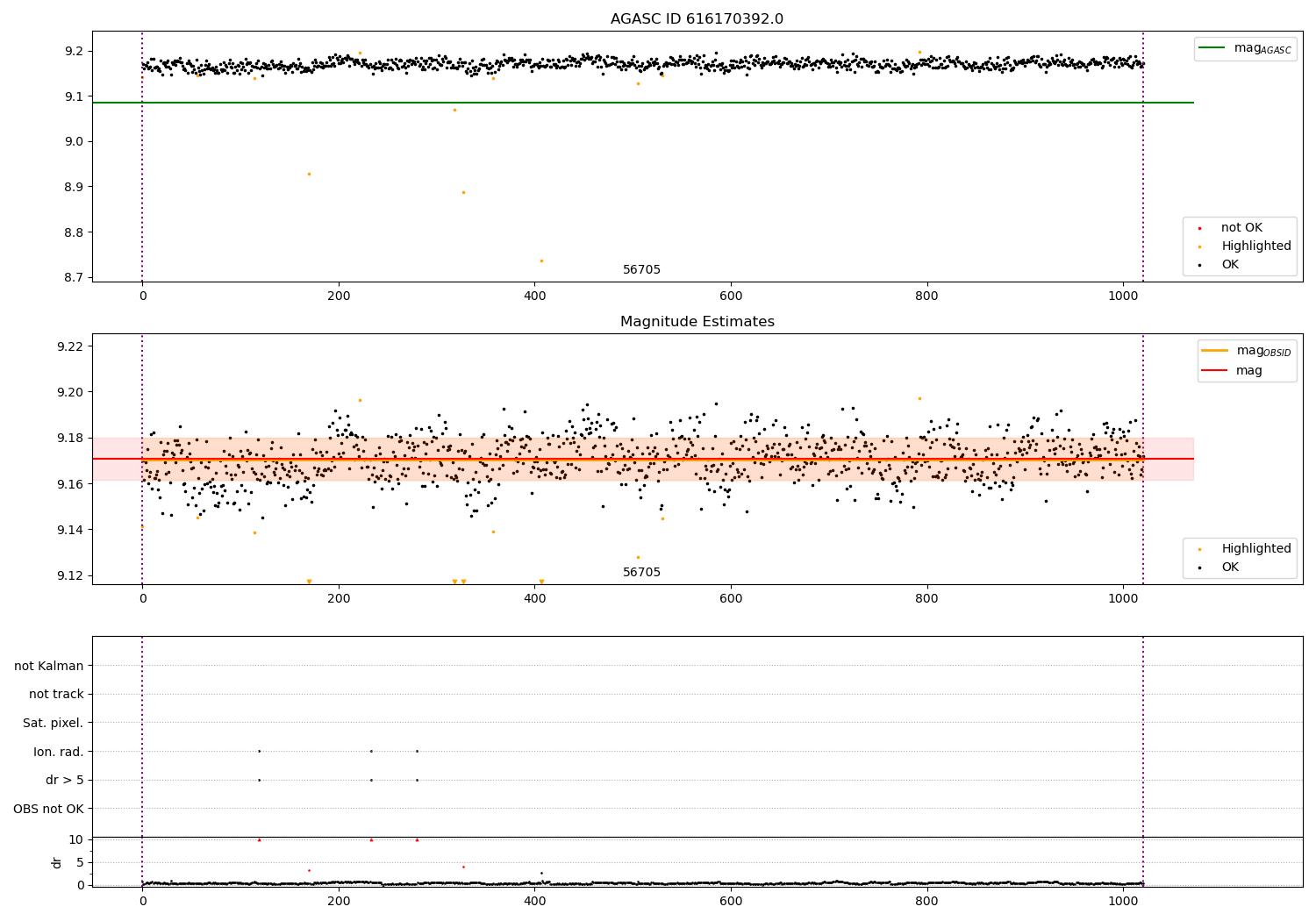The height and width of the screenshot is (921, 1316).
Task: Click the 'OK' legend entry in the top plot
Action: click(1219, 265)
